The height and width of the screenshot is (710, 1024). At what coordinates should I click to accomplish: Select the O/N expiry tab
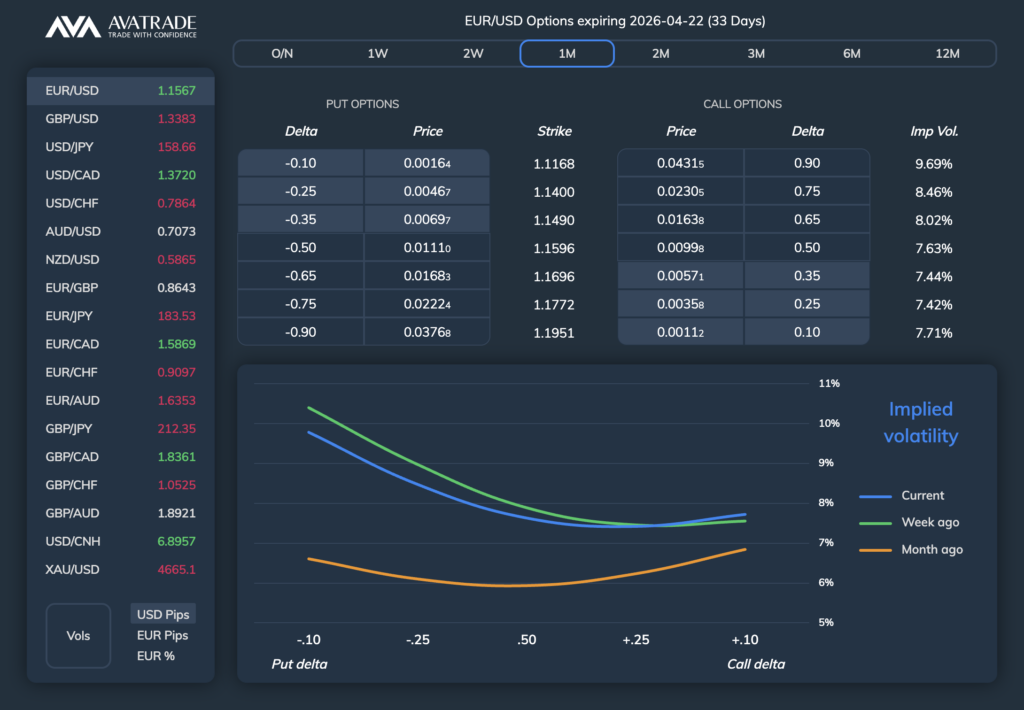[282, 53]
